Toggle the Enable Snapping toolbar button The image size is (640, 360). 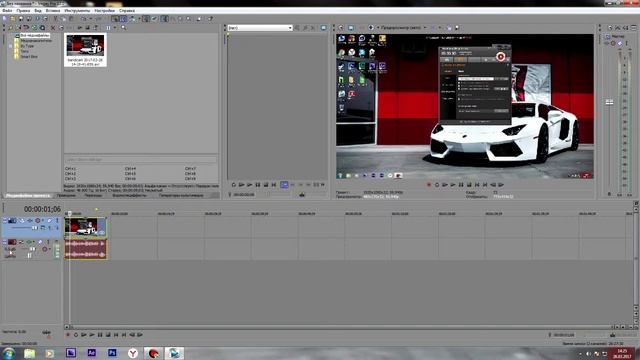click(115, 19)
